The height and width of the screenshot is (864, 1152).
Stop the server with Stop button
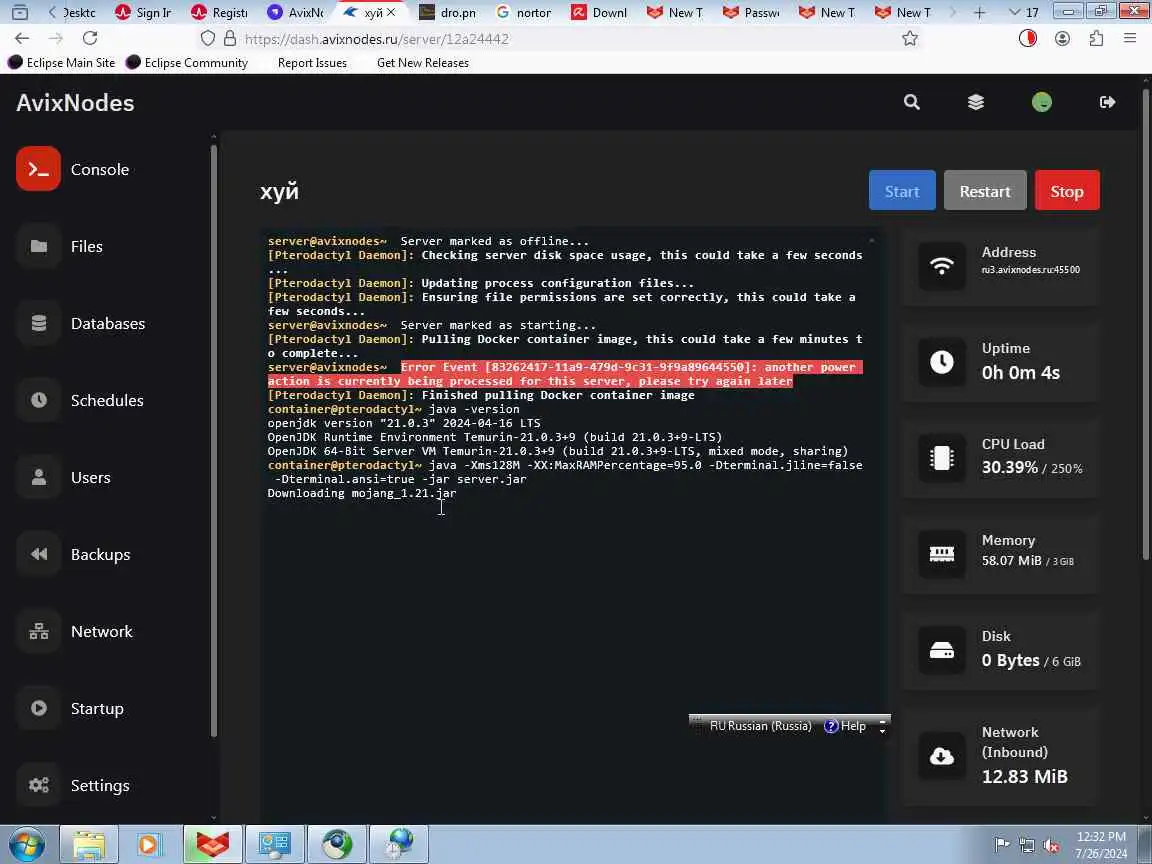(x=1067, y=190)
